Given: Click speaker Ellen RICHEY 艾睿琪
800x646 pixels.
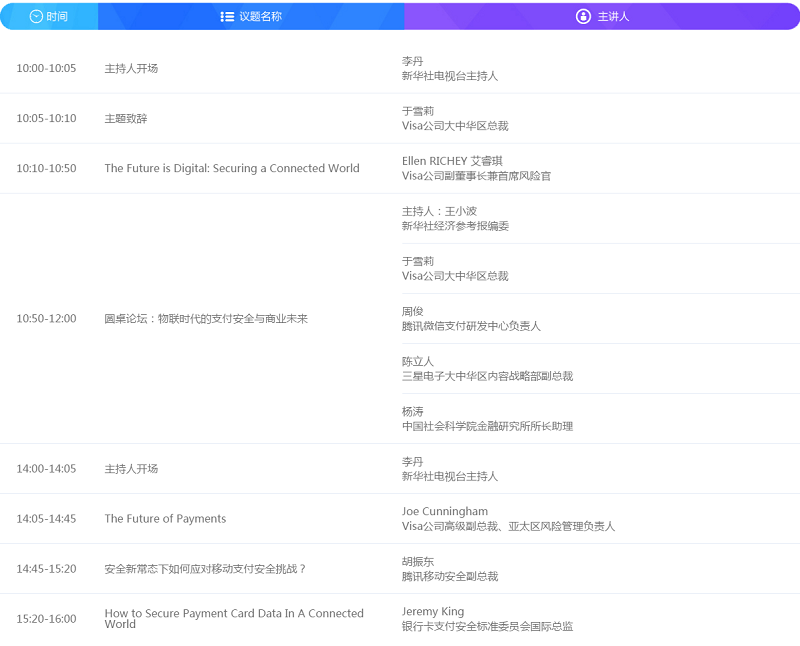Looking at the screenshot, I should point(452,161).
